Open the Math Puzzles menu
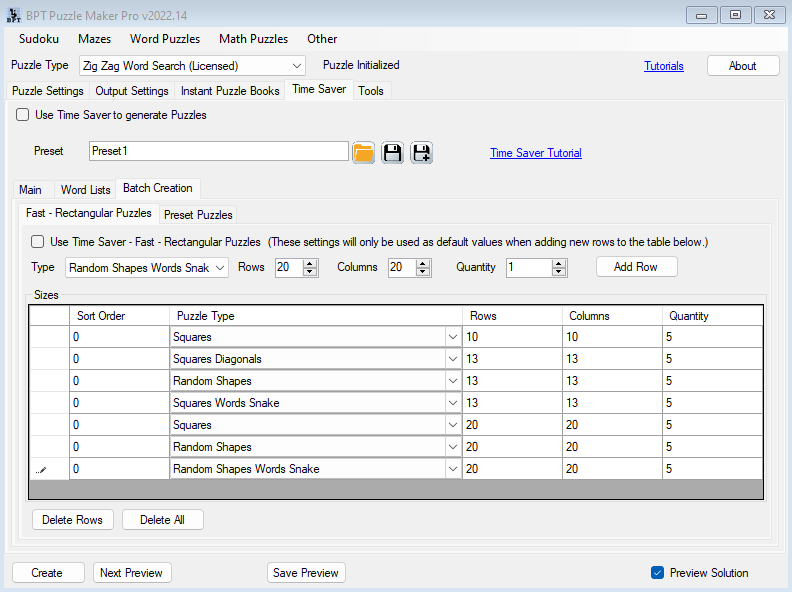Viewport: 792px width, 592px height. tap(254, 39)
